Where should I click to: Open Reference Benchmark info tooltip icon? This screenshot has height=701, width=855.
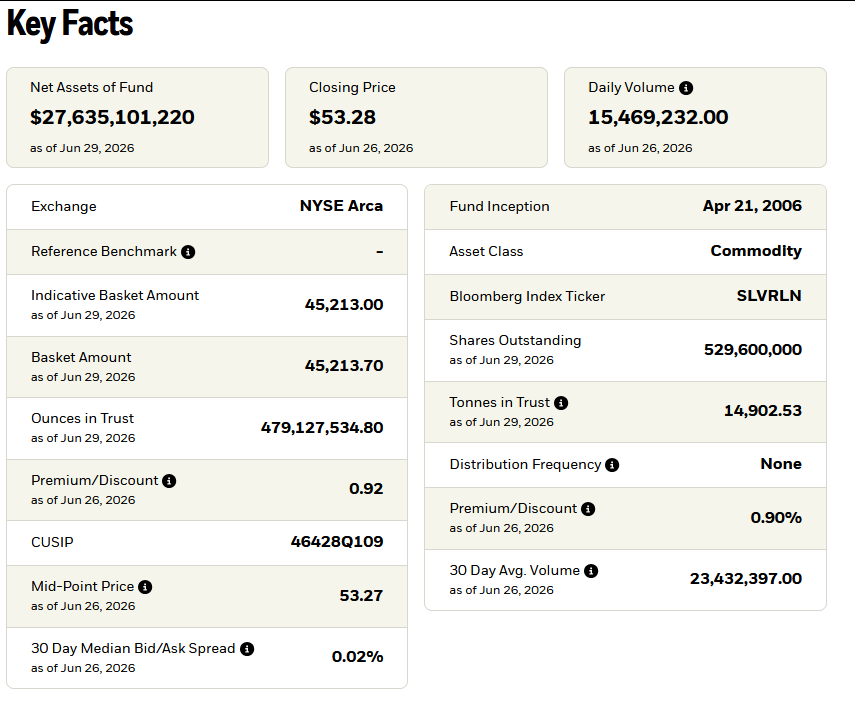pyautogui.click(x=188, y=252)
